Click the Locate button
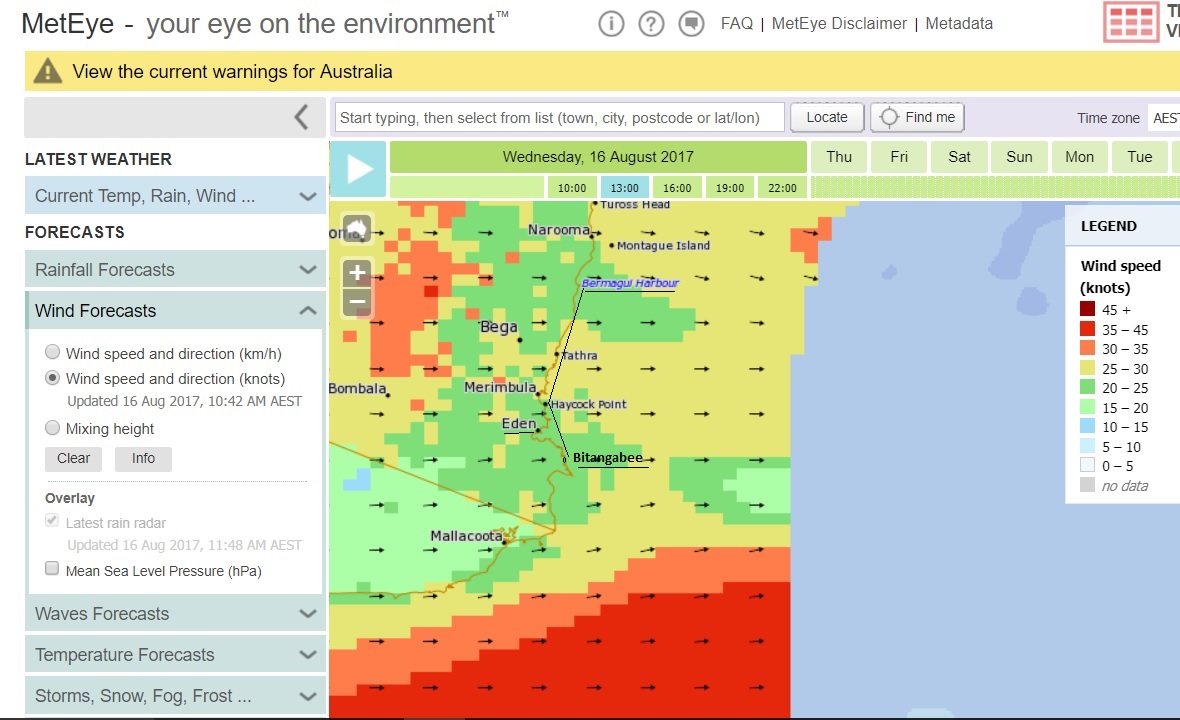Image resolution: width=1180 pixels, height=720 pixels. [x=826, y=117]
